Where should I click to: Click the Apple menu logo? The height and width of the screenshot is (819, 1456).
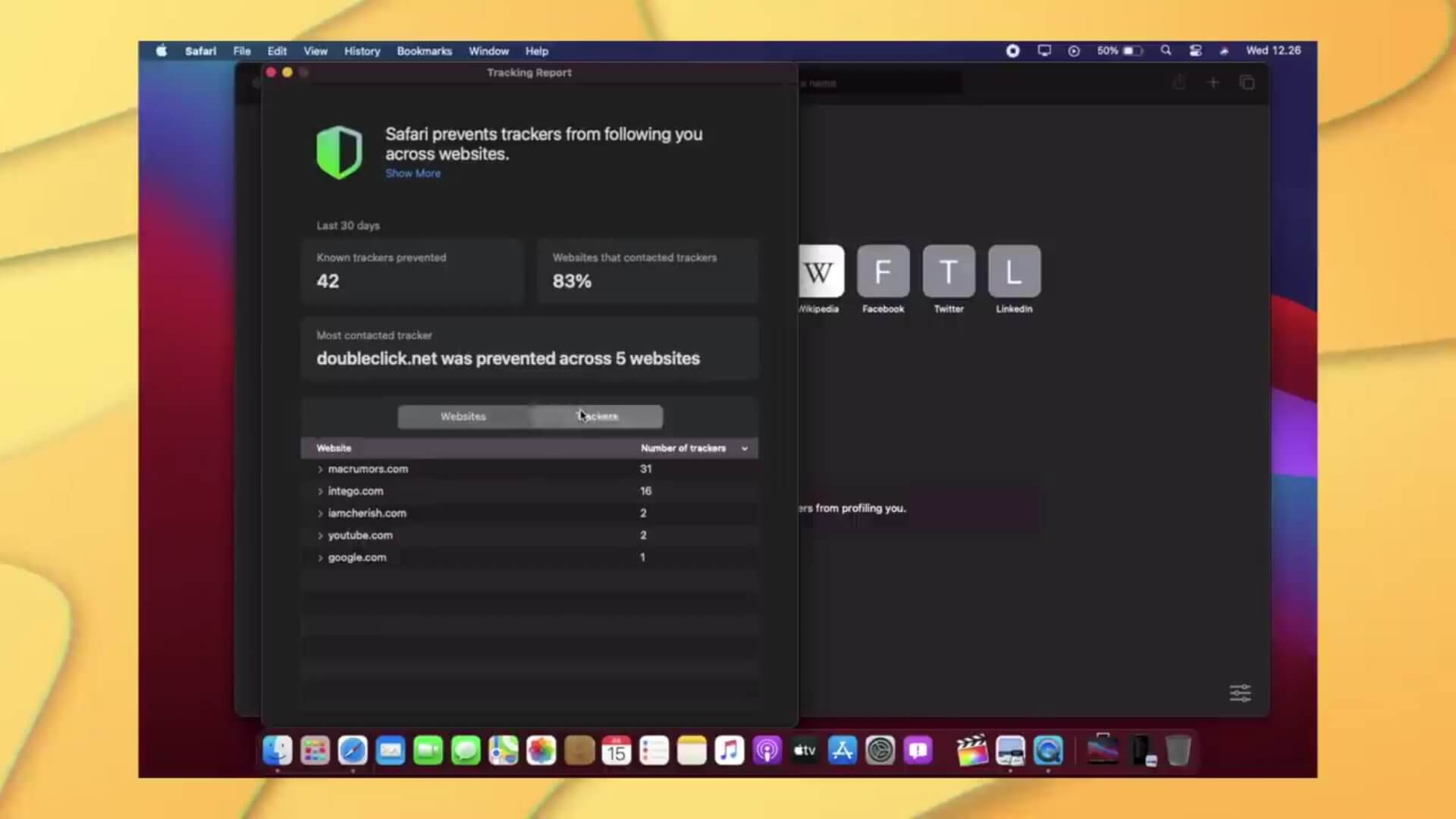[x=162, y=51]
